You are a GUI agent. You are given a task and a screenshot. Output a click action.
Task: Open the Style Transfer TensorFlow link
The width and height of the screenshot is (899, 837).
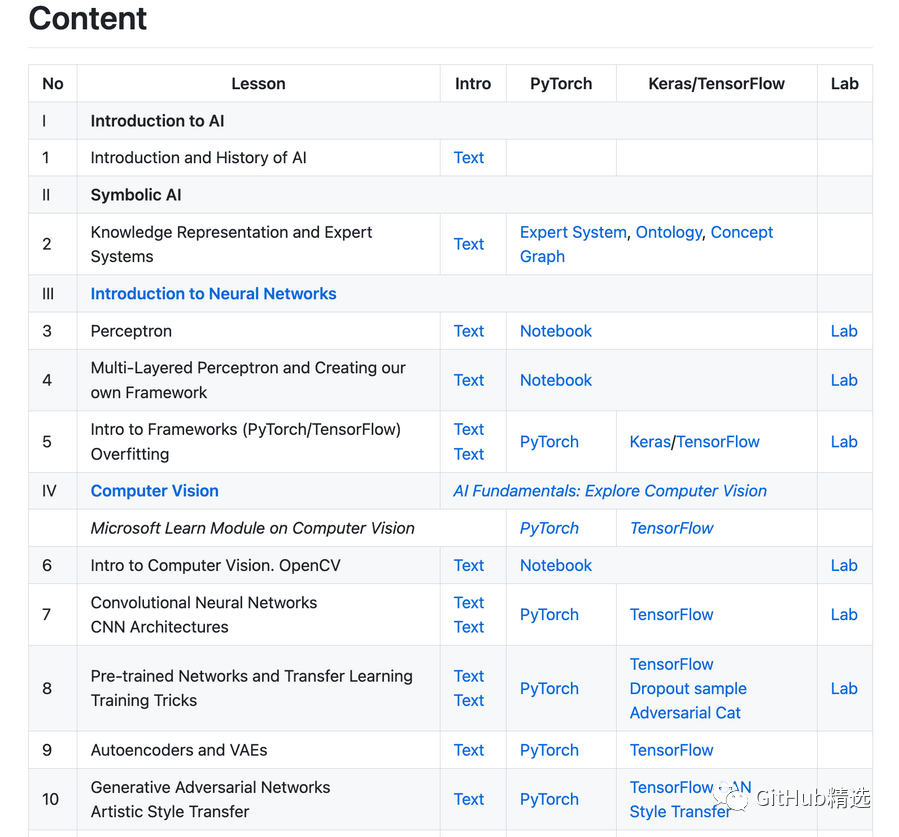tap(680, 812)
